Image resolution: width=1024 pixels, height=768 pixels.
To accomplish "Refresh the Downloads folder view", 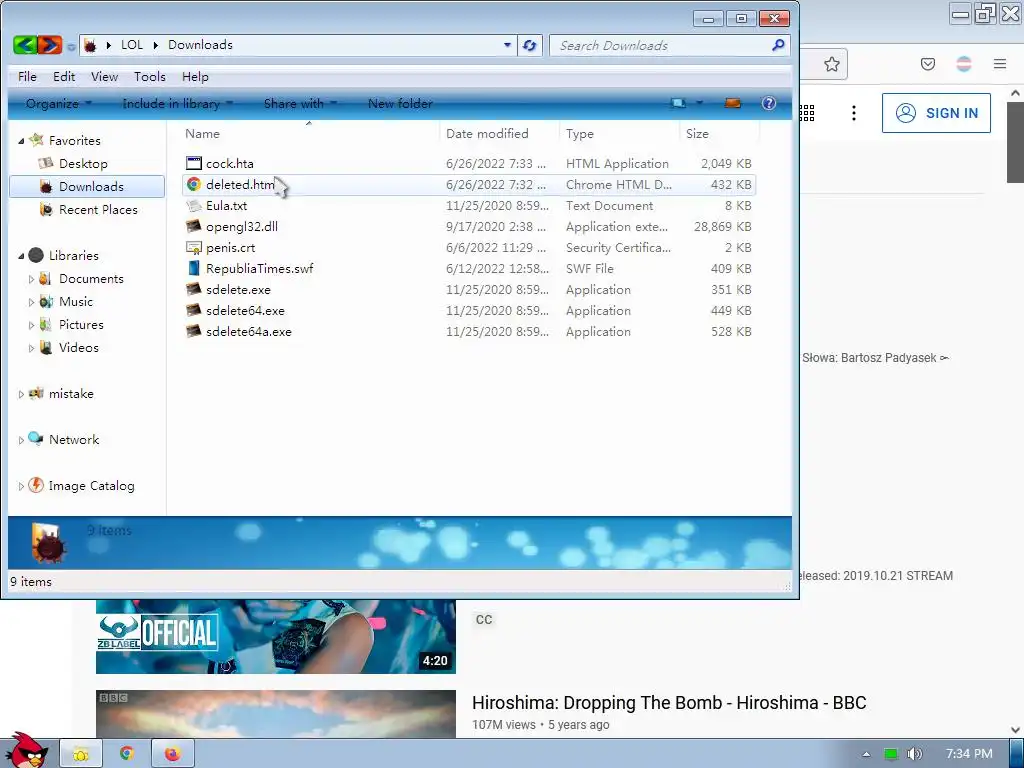I will (x=530, y=45).
